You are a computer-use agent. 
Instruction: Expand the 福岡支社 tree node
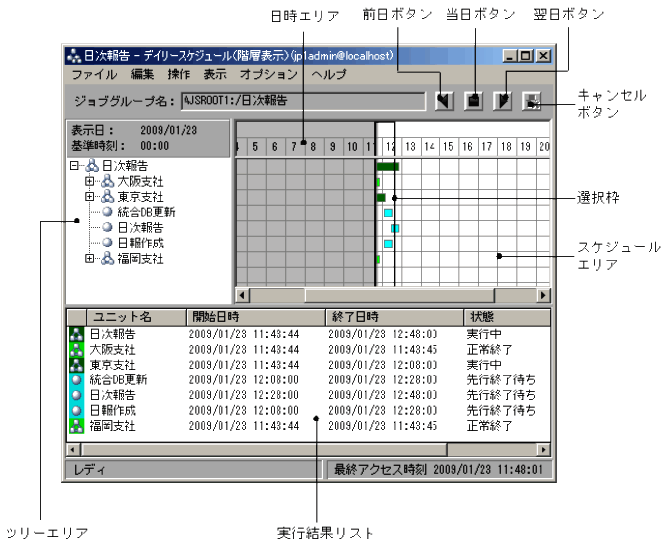(x=89, y=258)
